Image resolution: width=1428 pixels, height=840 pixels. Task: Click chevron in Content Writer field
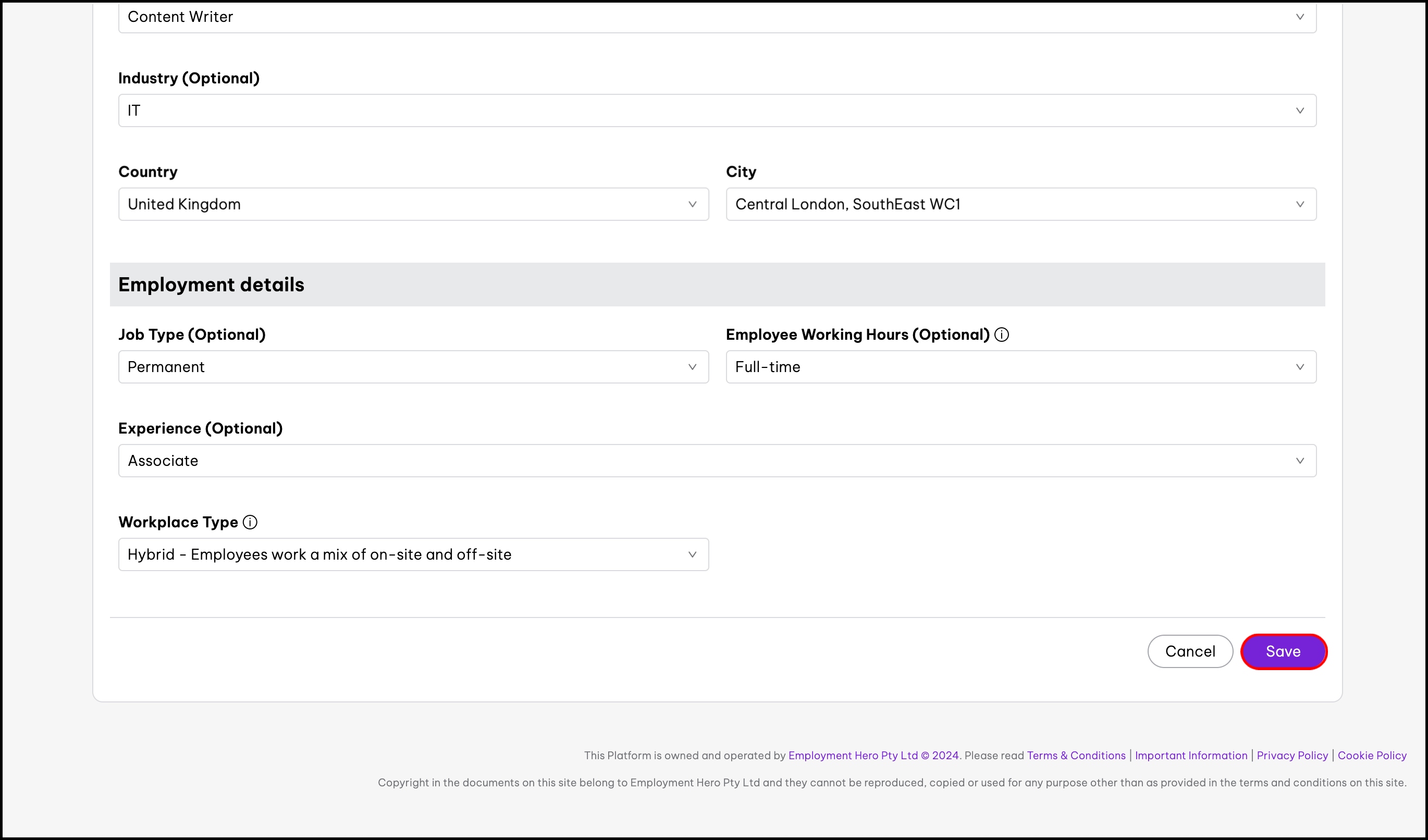[x=1299, y=17]
